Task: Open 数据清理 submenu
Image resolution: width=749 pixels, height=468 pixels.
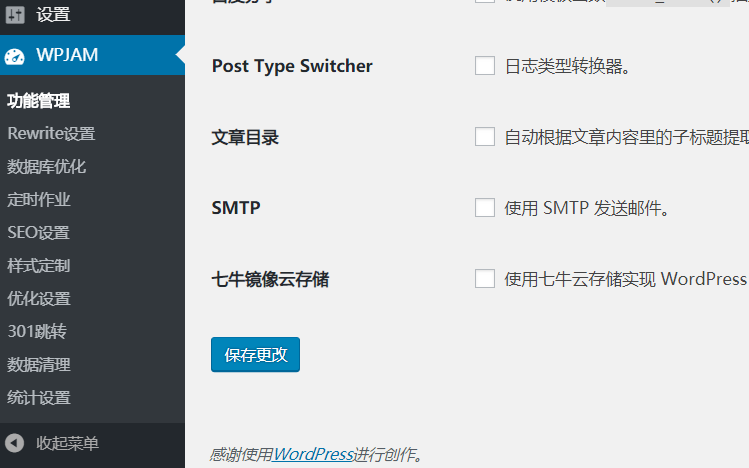Action: click(39, 365)
